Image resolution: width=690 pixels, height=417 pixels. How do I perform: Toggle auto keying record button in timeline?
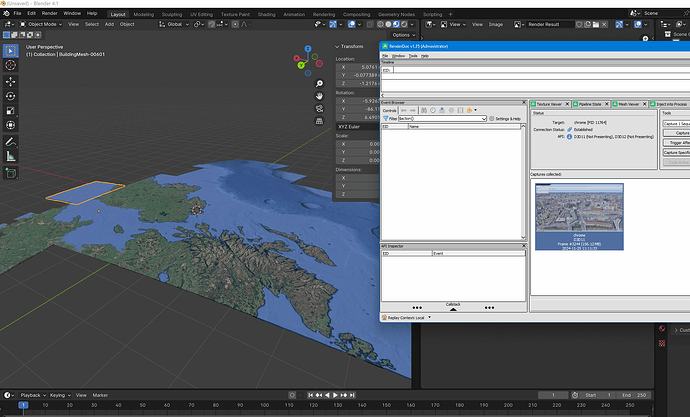[x=292, y=395]
